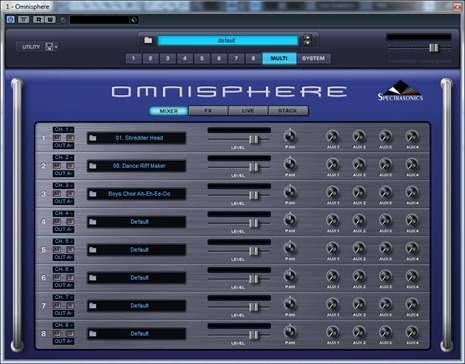Switch to the Live tab
Image resolution: width=465 pixels, height=364 pixels.
(x=248, y=111)
